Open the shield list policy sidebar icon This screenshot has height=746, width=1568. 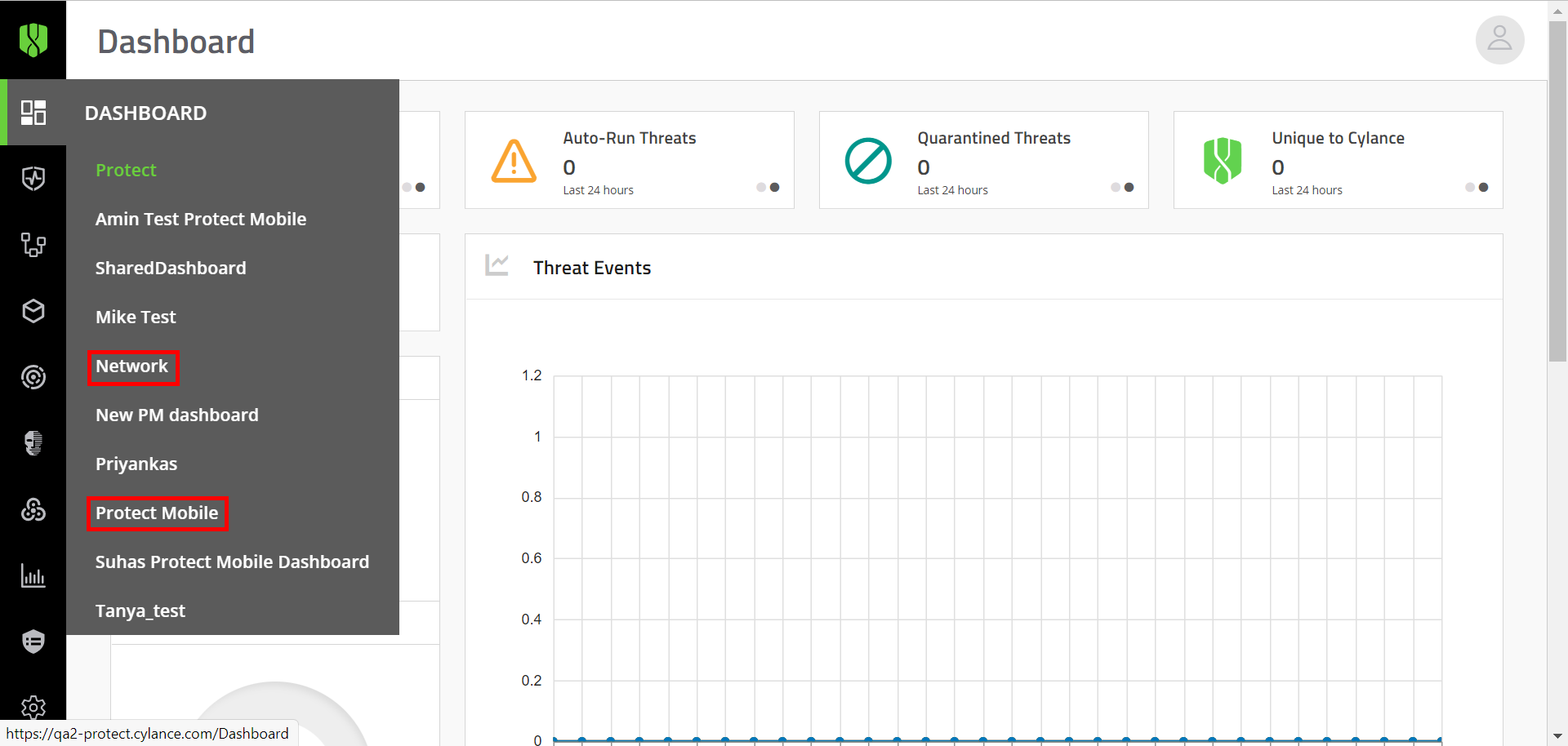33,642
